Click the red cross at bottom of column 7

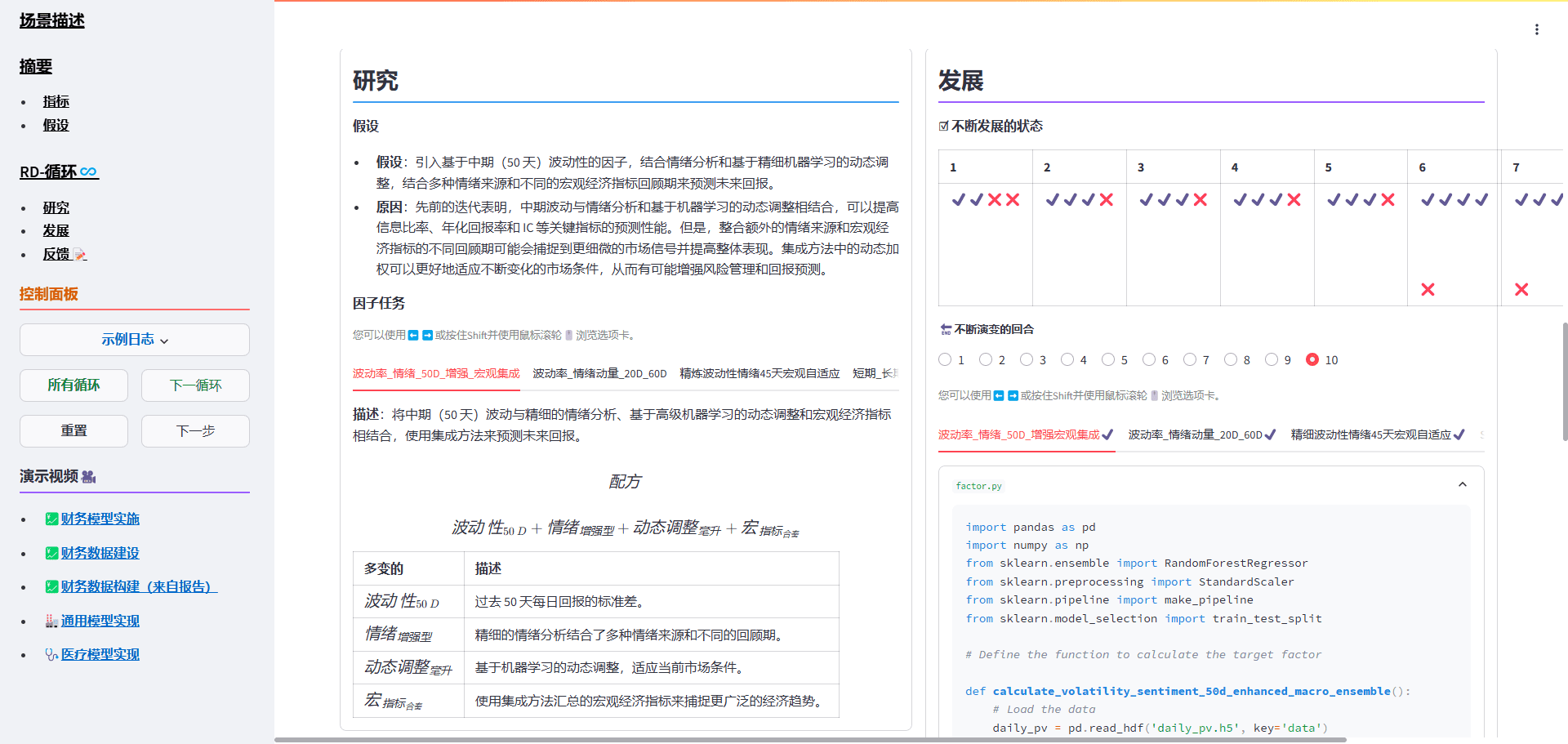point(1521,289)
